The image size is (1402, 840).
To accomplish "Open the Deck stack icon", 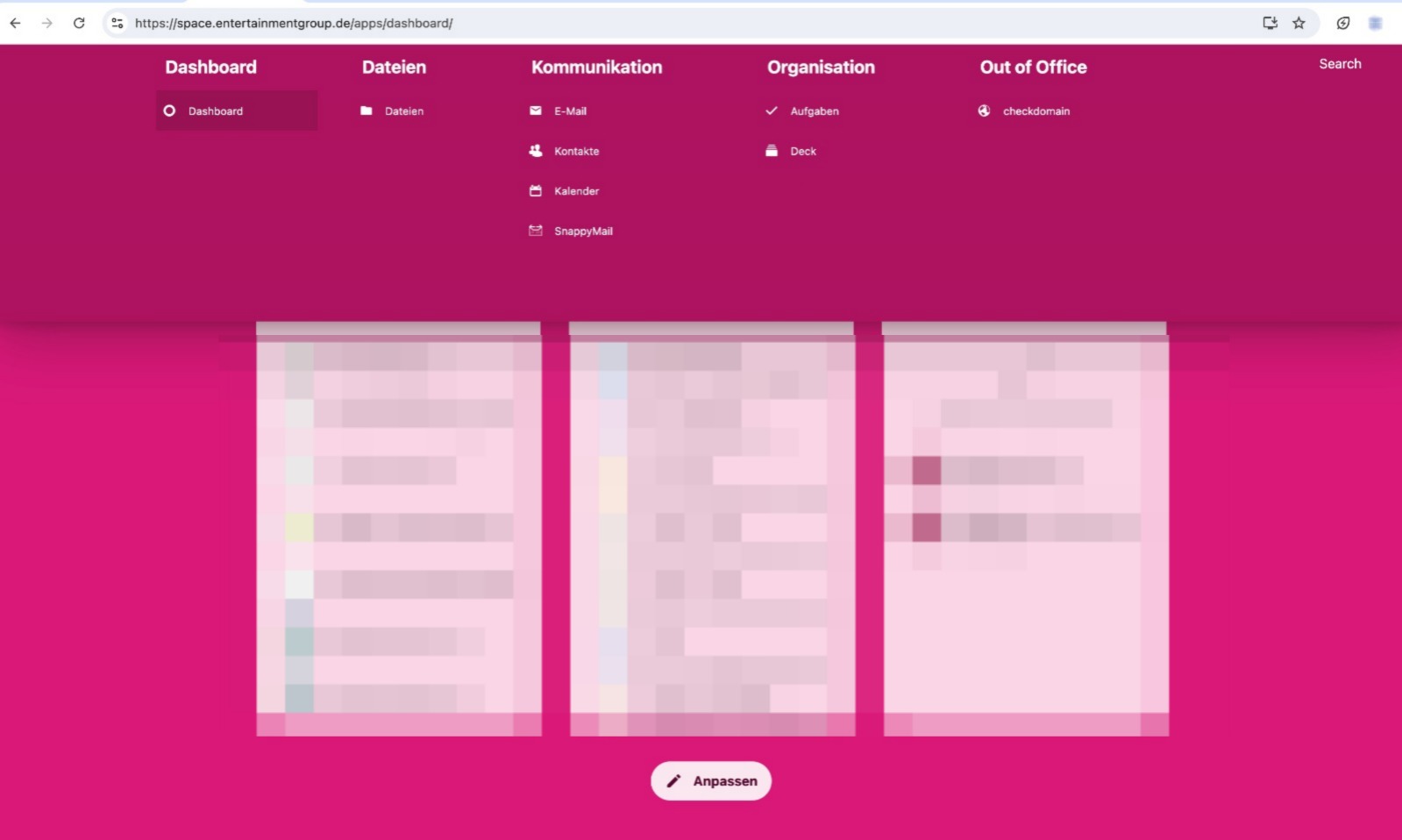I will [x=772, y=151].
